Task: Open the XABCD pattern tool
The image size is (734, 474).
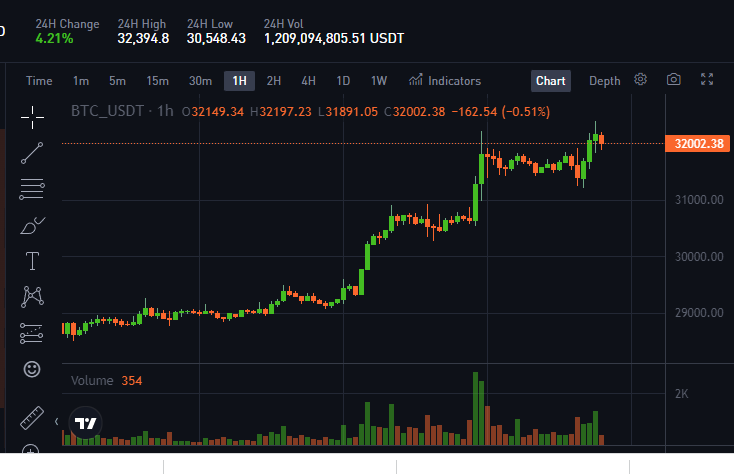Action: (32, 297)
